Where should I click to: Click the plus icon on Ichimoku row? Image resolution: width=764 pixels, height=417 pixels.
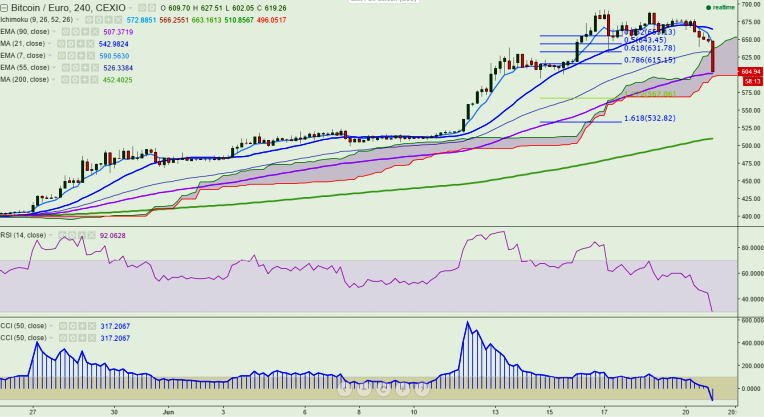click(x=109, y=19)
